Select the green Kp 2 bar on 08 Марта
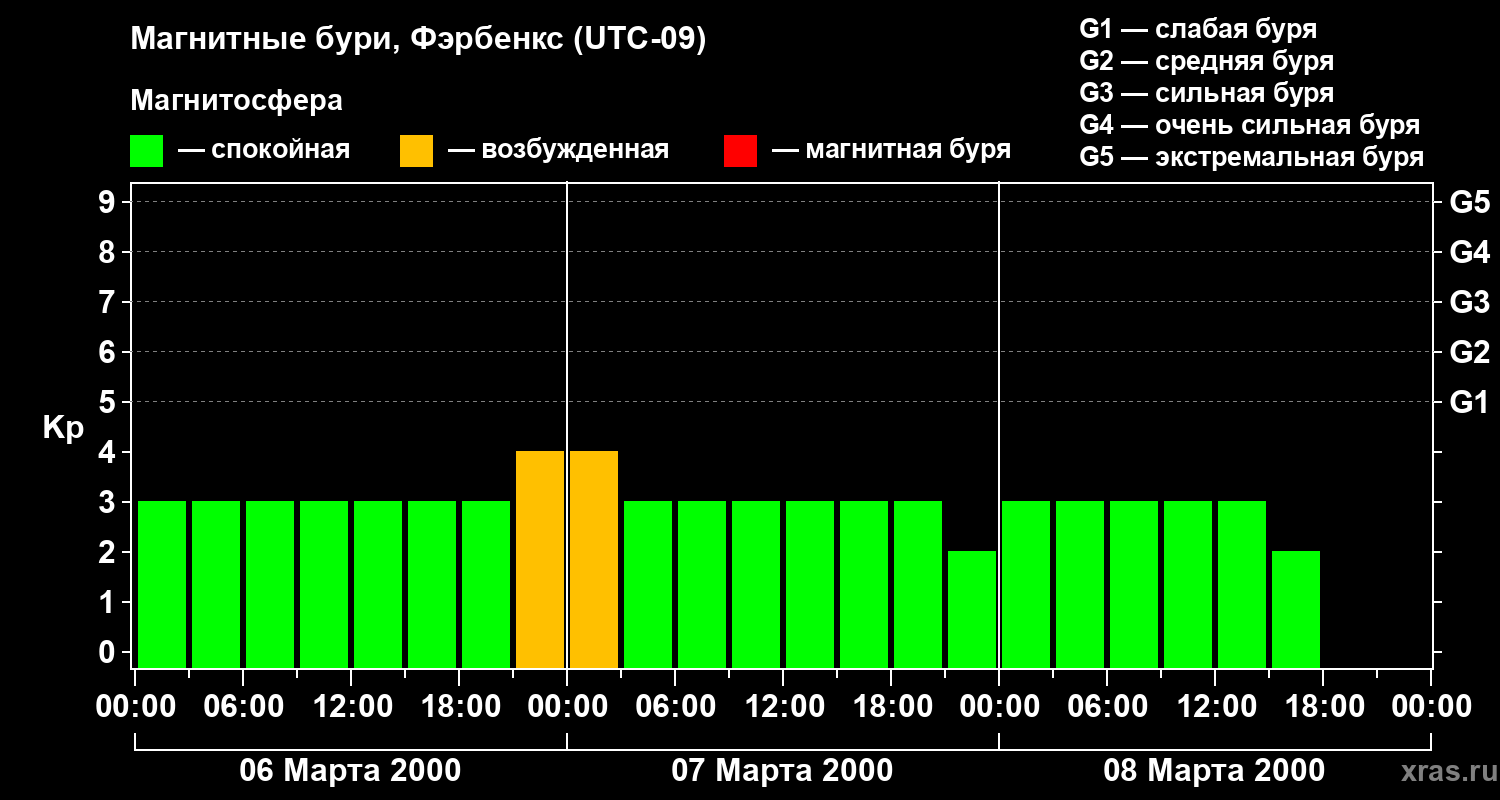Image resolution: width=1500 pixels, height=800 pixels. coord(1296,609)
